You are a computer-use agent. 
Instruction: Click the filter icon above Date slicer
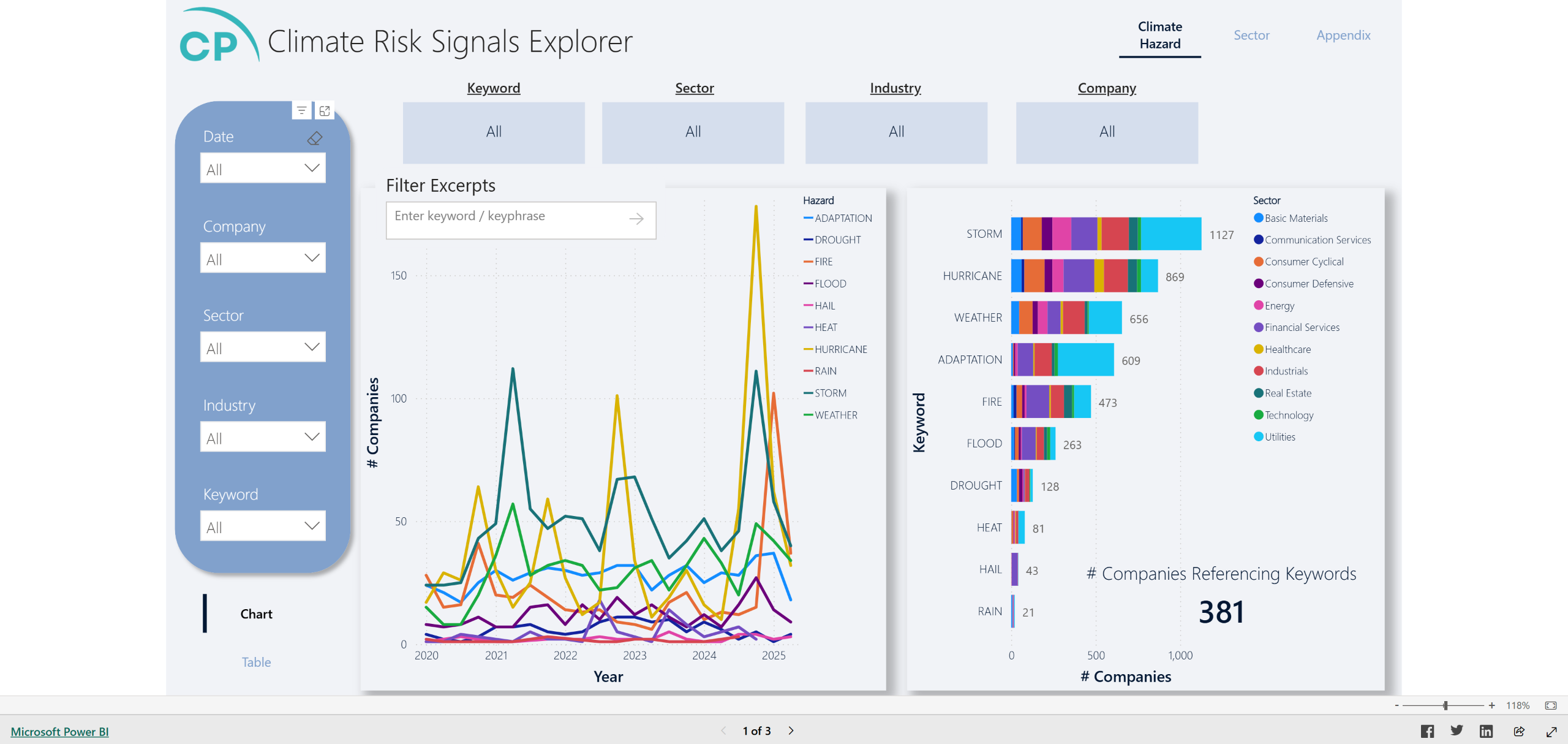coord(301,111)
